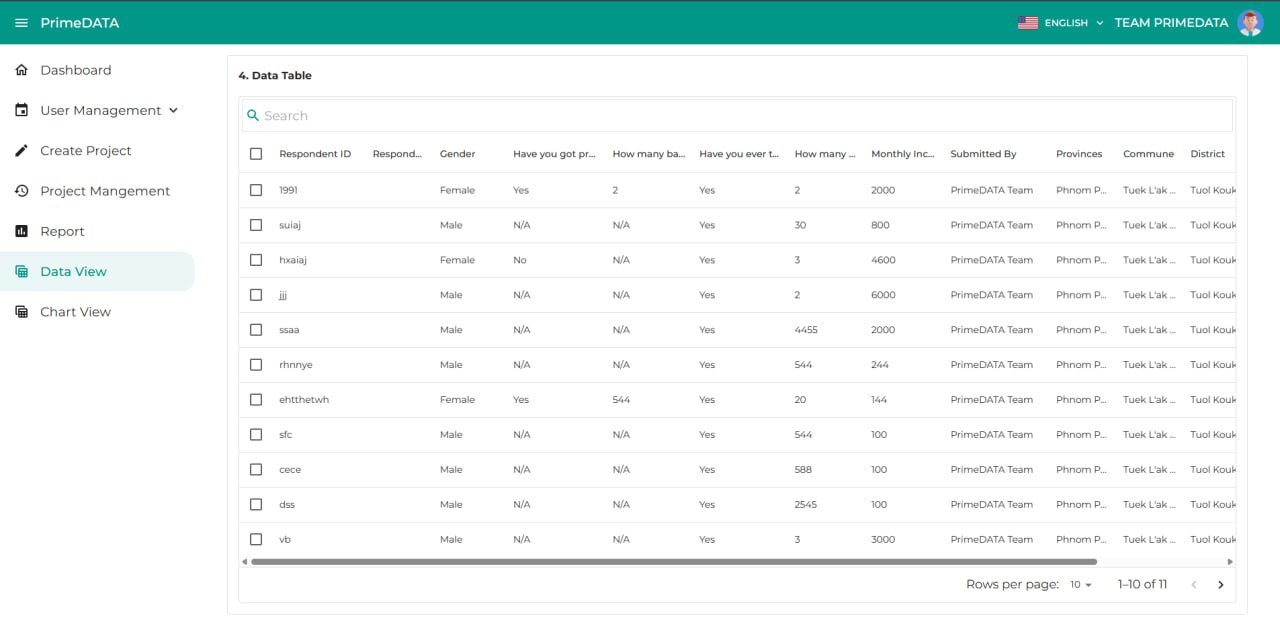This screenshot has width=1280, height=634.
Task: Switch to the Data View section
Action: 75,271
